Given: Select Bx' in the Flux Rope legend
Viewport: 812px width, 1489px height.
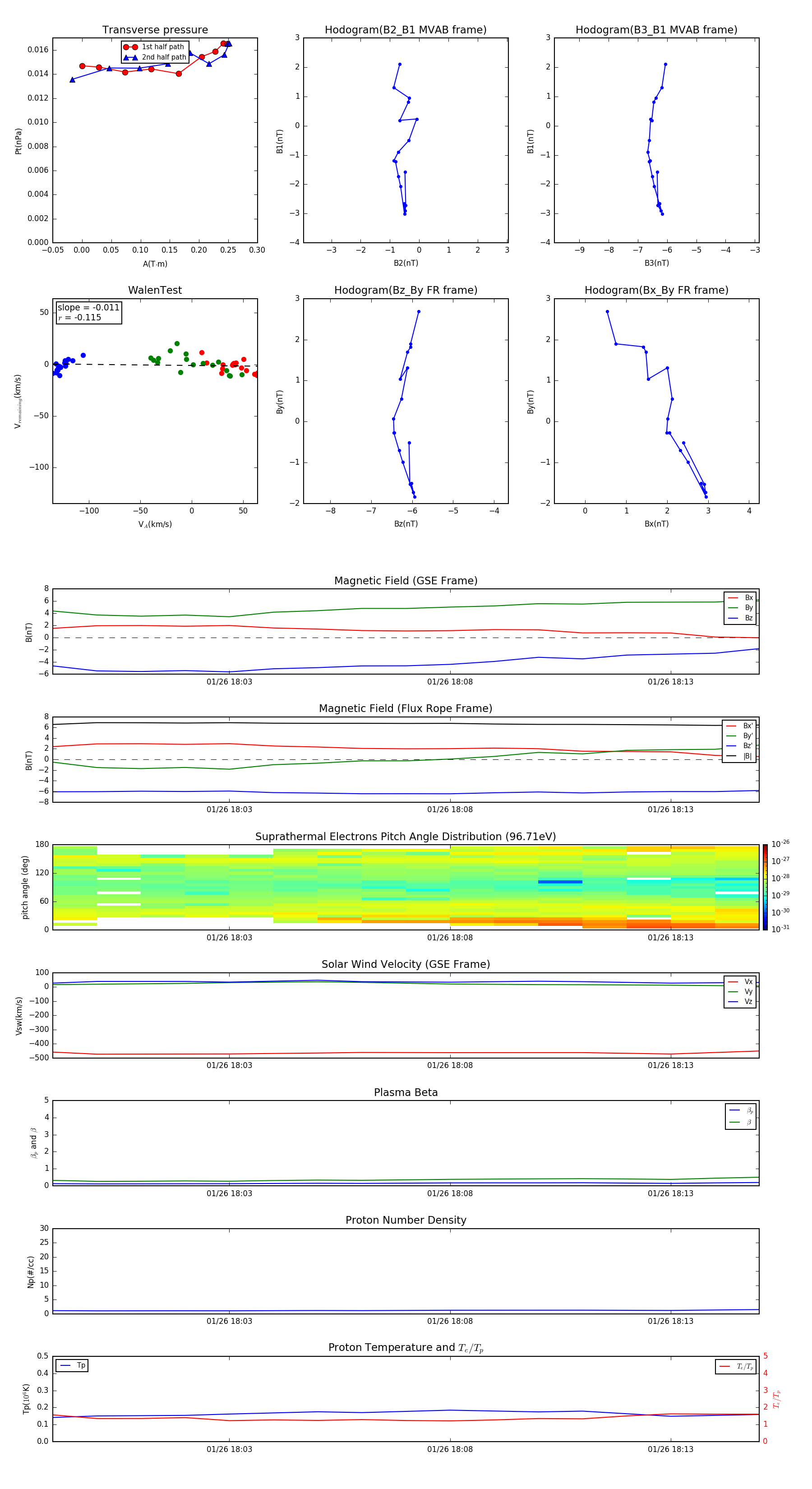Looking at the screenshot, I should coord(739,726).
